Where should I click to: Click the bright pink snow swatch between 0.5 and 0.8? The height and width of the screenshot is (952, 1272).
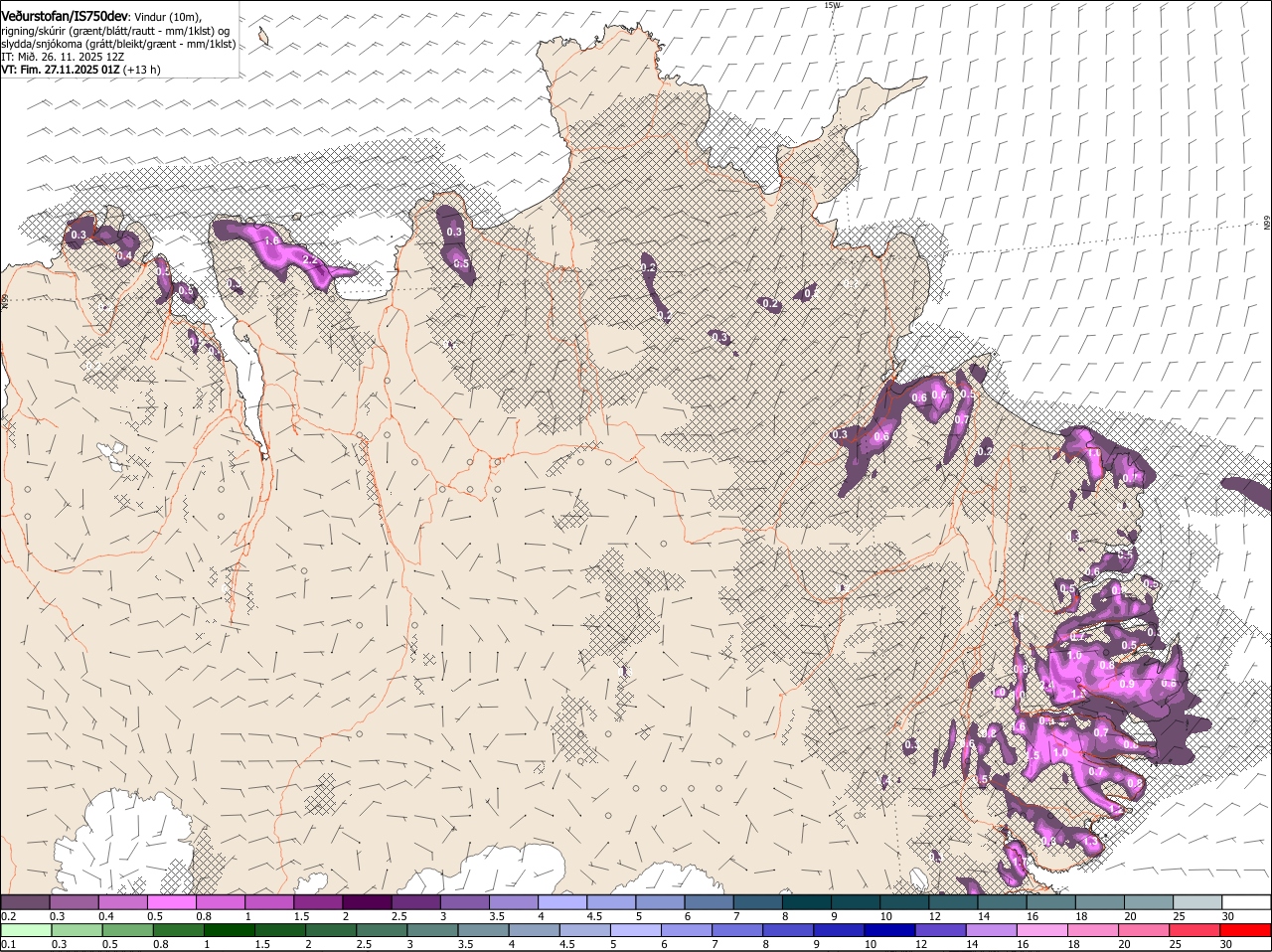coord(172,902)
